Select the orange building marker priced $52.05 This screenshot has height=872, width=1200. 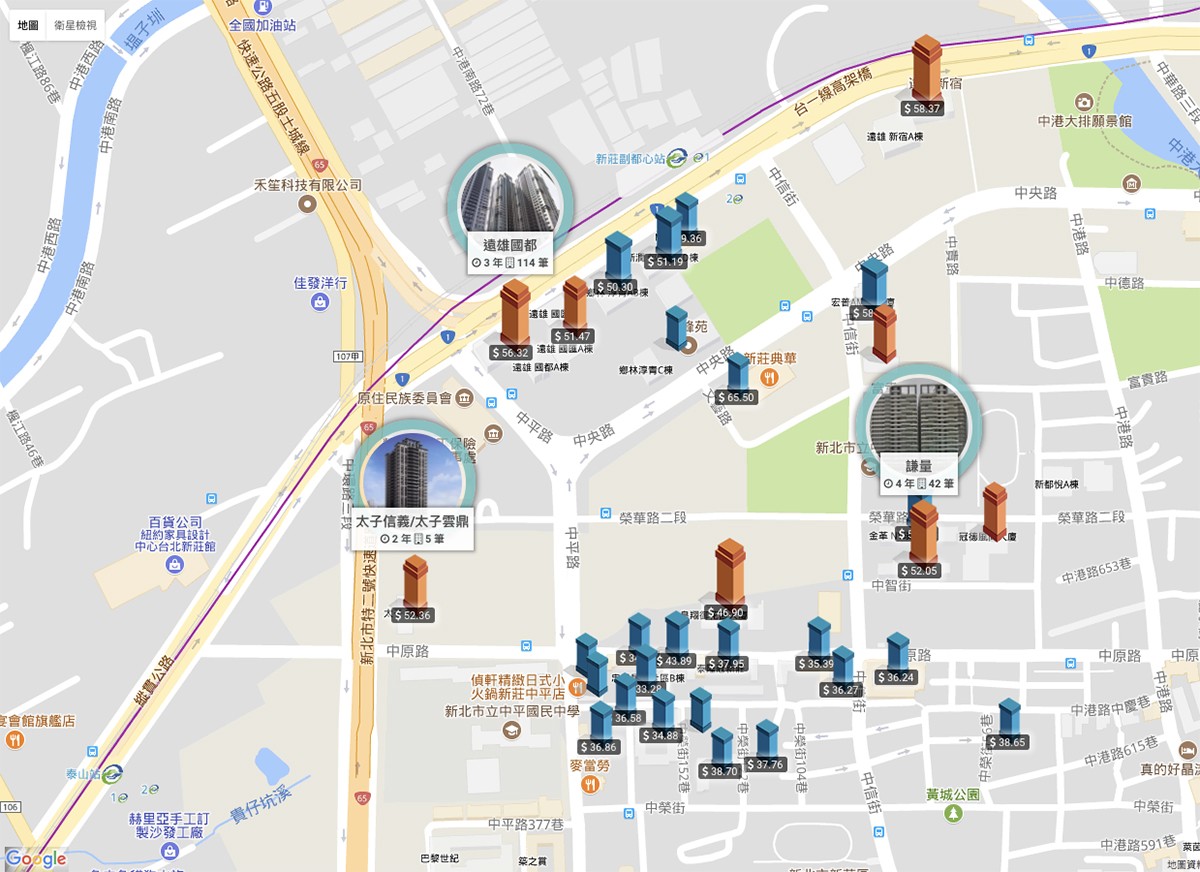922,539
